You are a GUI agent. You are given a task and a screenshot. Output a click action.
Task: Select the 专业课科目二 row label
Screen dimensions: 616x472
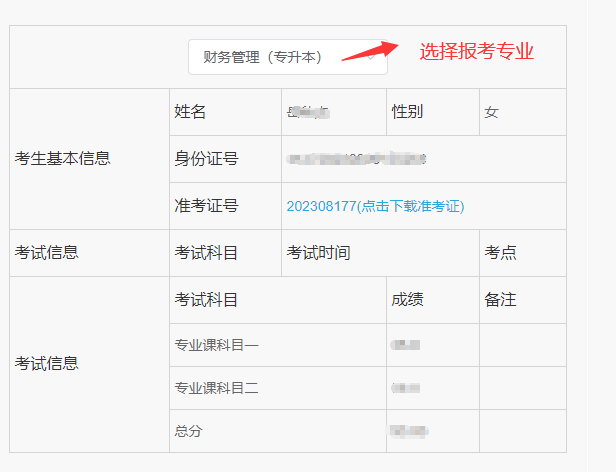216,388
